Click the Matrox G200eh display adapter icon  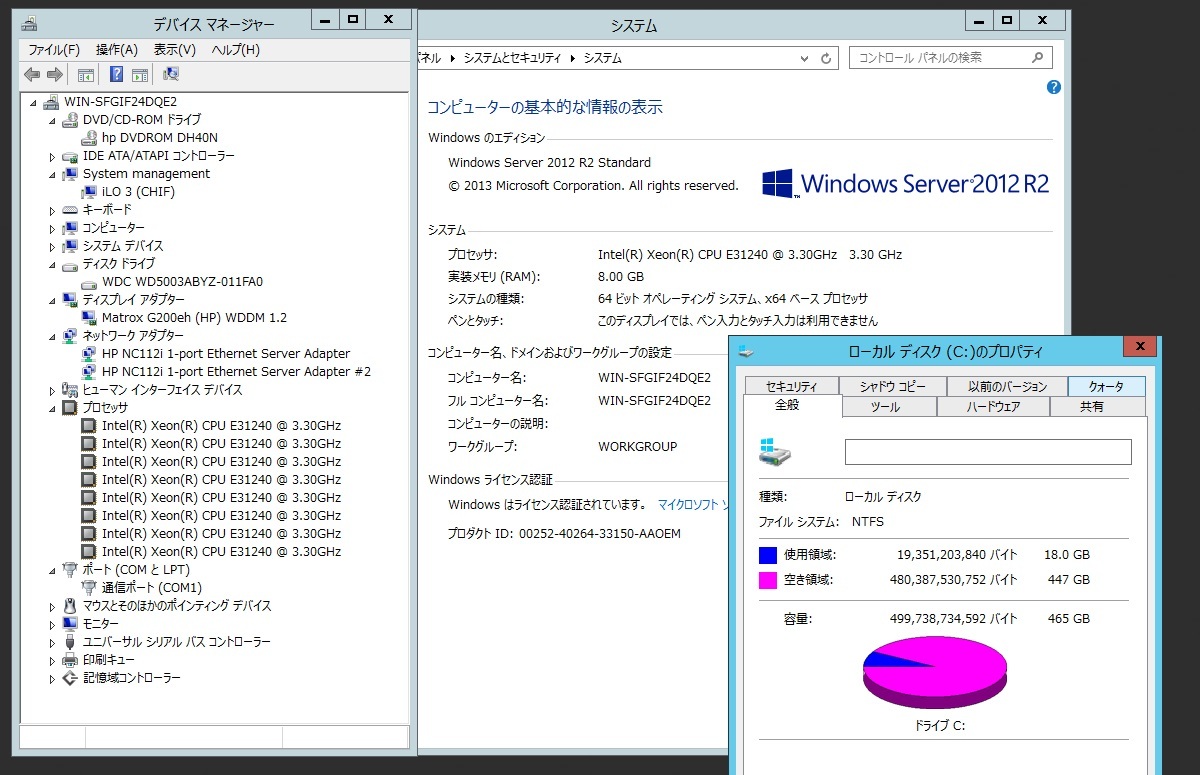[89, 317]
